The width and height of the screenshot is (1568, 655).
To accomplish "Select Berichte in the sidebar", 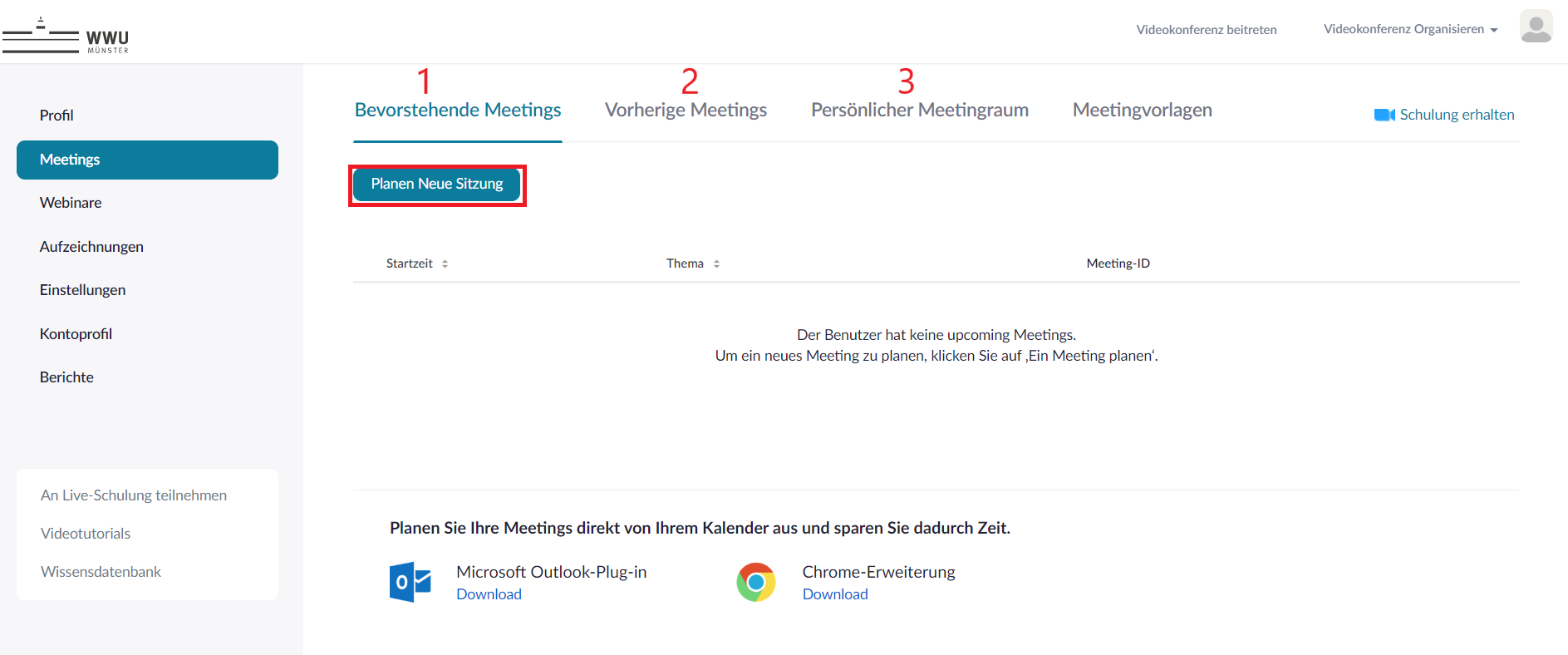I will click(x=66, y=377).
